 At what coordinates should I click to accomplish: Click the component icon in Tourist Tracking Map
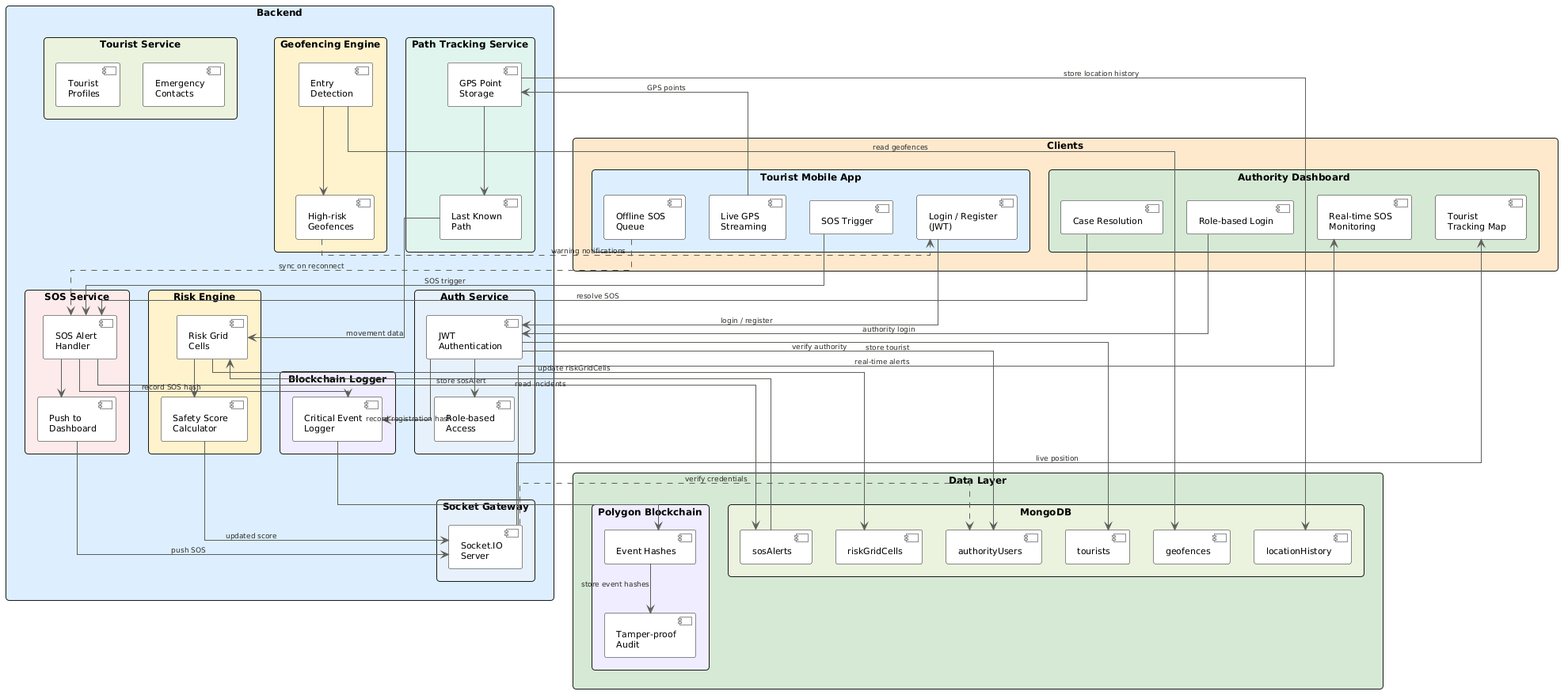pos(1515,203)
